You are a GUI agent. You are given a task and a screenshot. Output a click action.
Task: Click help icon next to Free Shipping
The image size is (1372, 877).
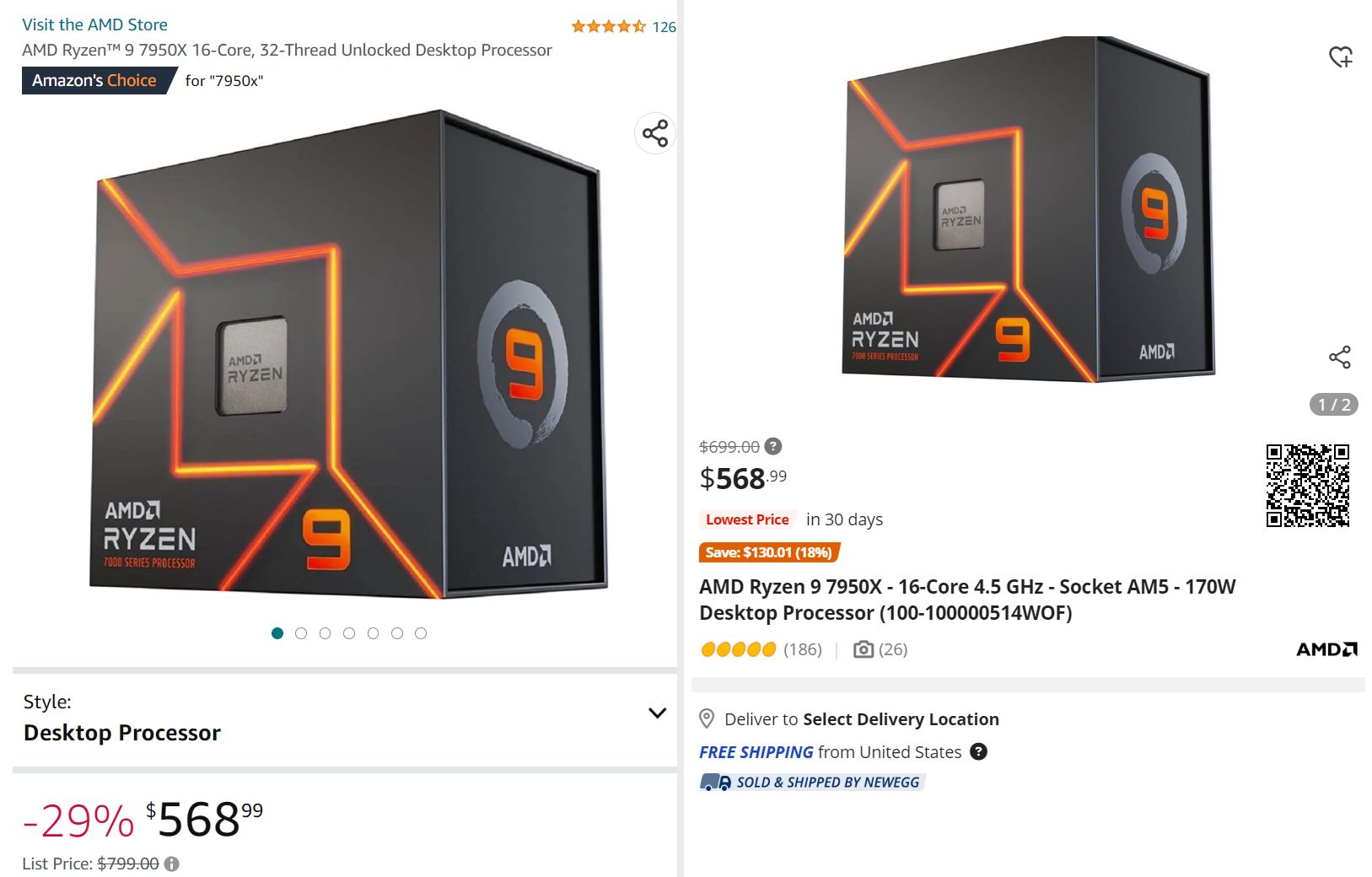pos(978,751)
